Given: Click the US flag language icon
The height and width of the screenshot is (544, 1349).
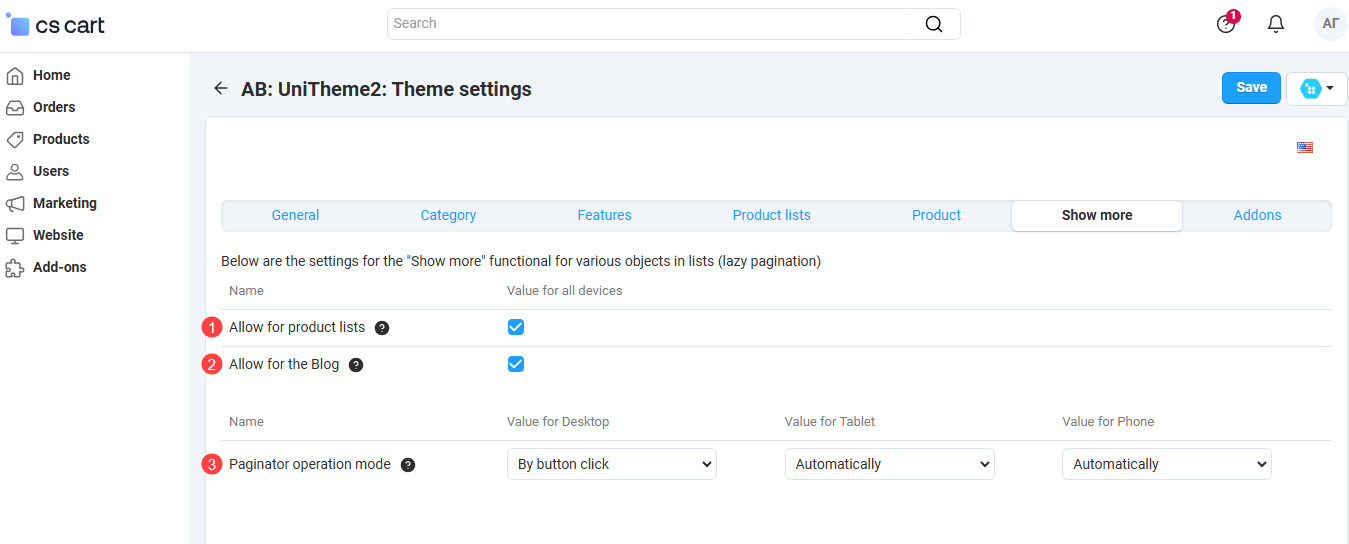Looking at the screenshot, I should point(1304,148).
